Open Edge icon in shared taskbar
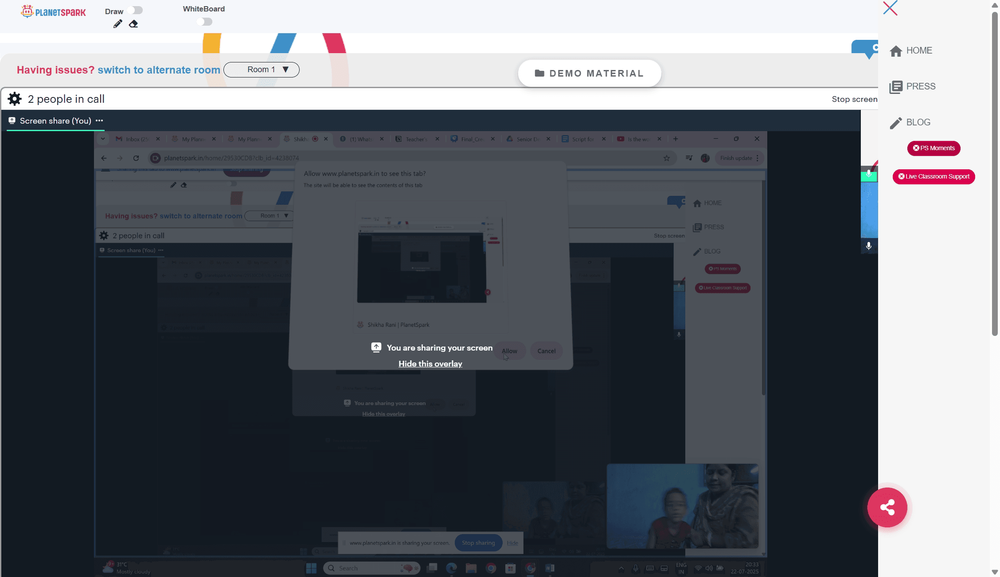1000x577 pixels. [452, 568]
